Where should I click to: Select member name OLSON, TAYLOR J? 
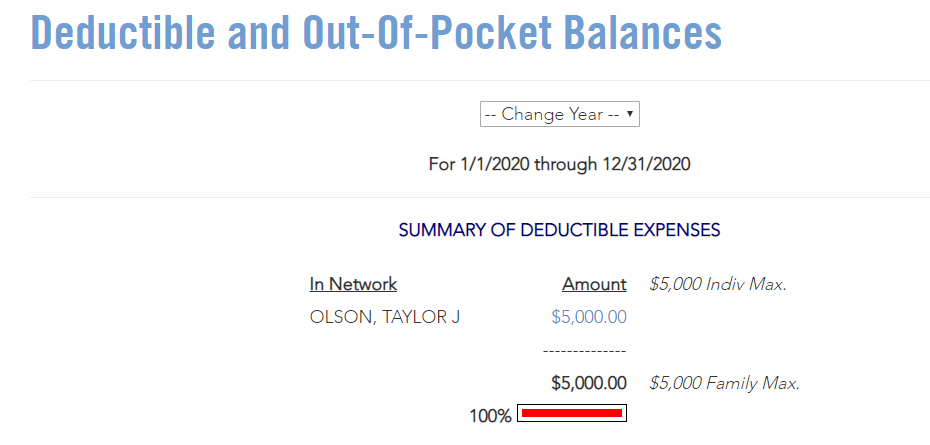385,317
